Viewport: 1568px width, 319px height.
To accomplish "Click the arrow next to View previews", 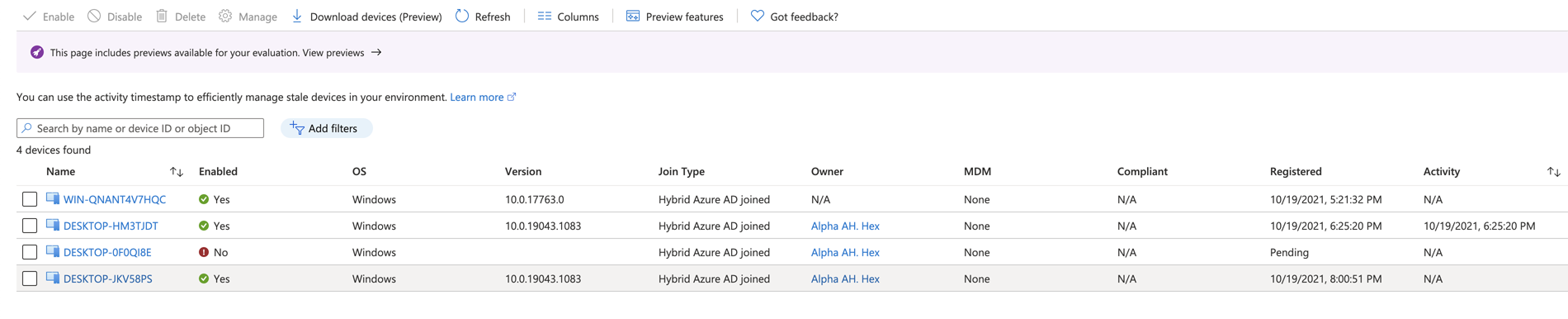I will pos(376,52).
